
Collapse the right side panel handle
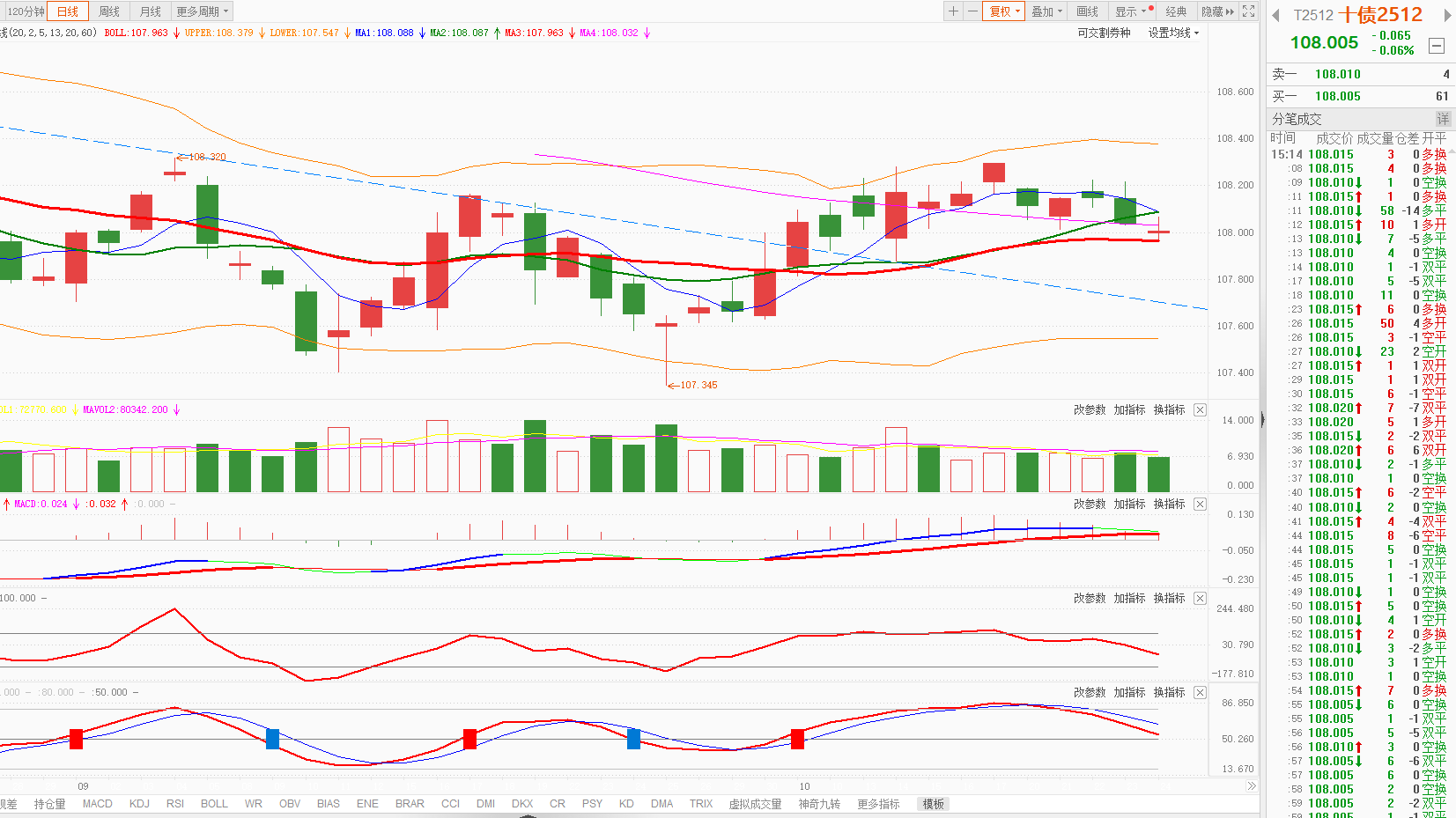[x=1263, y=420]
